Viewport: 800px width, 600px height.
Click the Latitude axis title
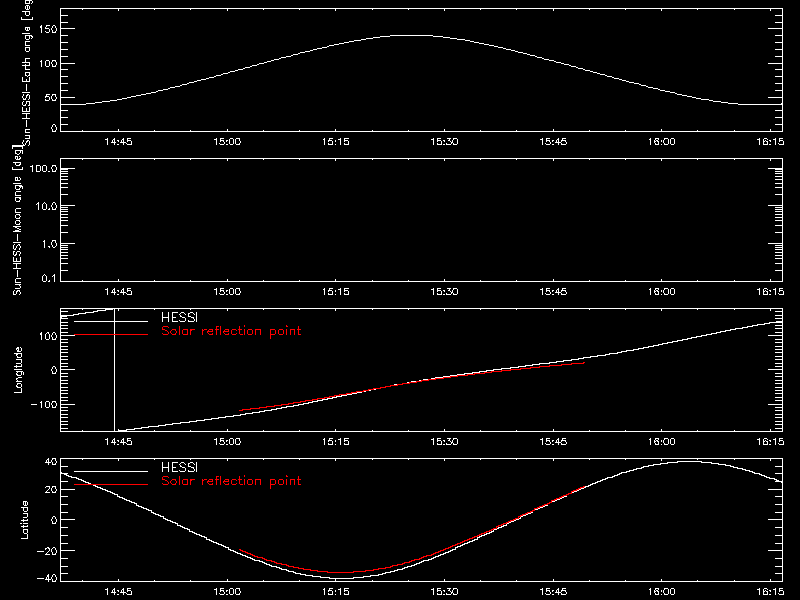coord(24,520)
